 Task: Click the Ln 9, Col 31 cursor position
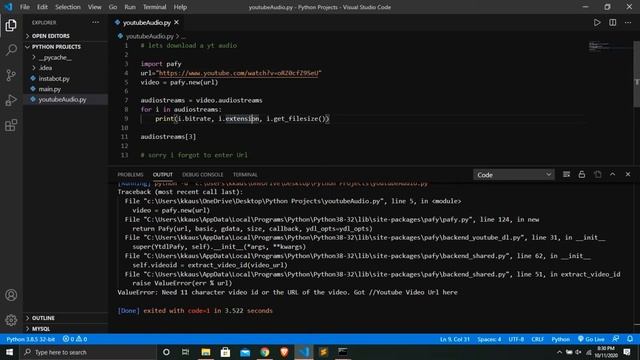[455, 339]
